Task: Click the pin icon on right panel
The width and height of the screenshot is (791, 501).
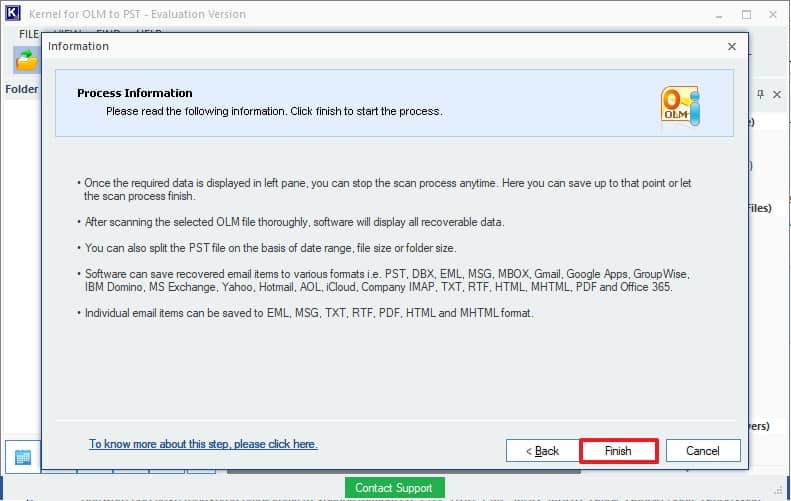Action: [x=760, y=94]
